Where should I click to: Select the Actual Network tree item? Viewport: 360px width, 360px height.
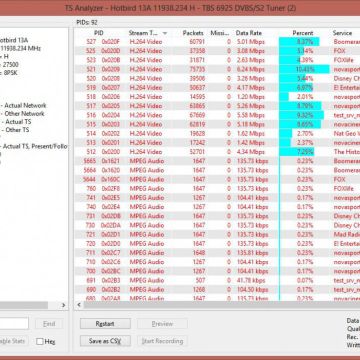click(25, 105)
